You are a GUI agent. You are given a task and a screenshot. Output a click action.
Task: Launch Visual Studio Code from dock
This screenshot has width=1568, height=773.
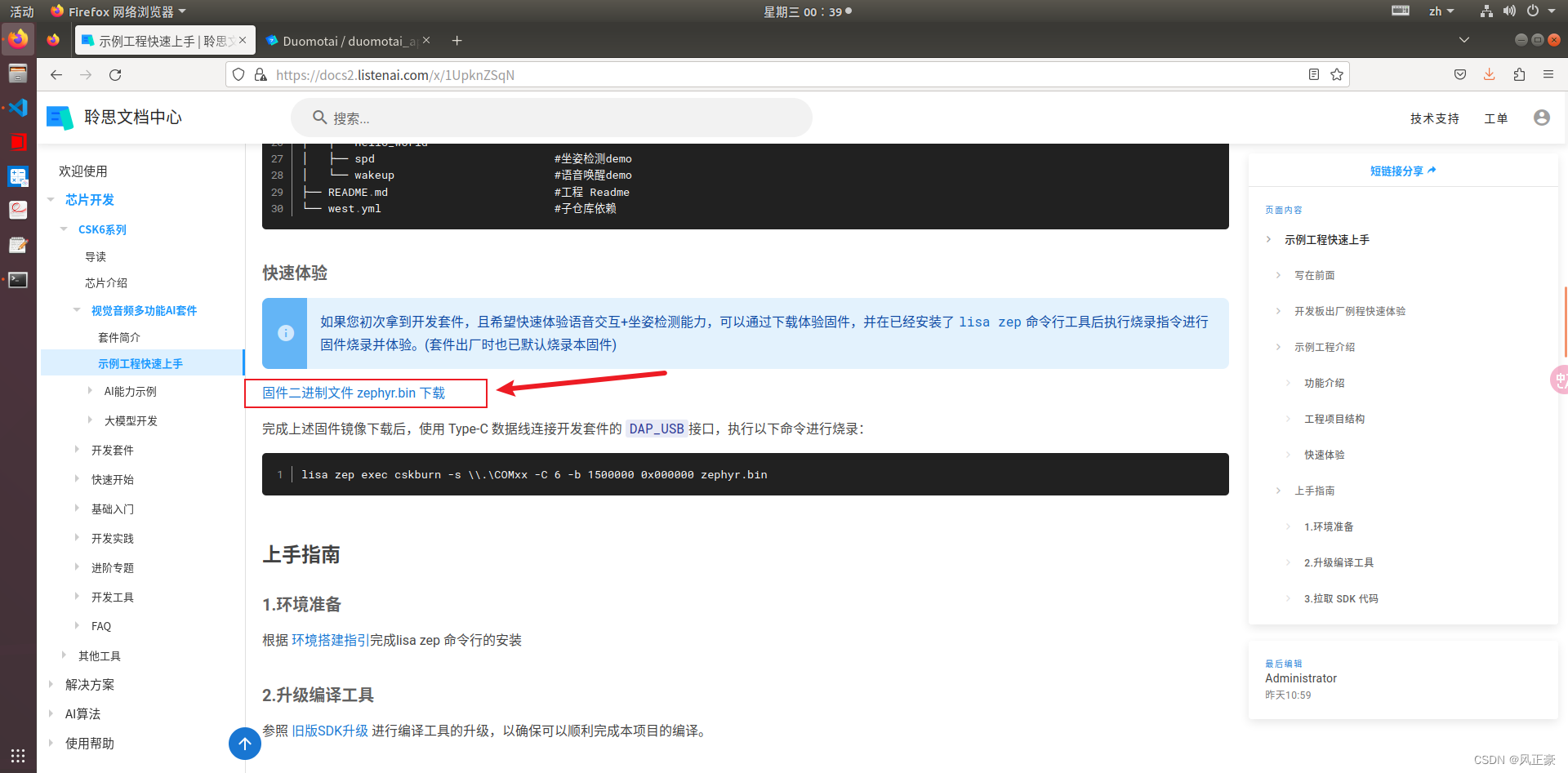pos(18,108)
